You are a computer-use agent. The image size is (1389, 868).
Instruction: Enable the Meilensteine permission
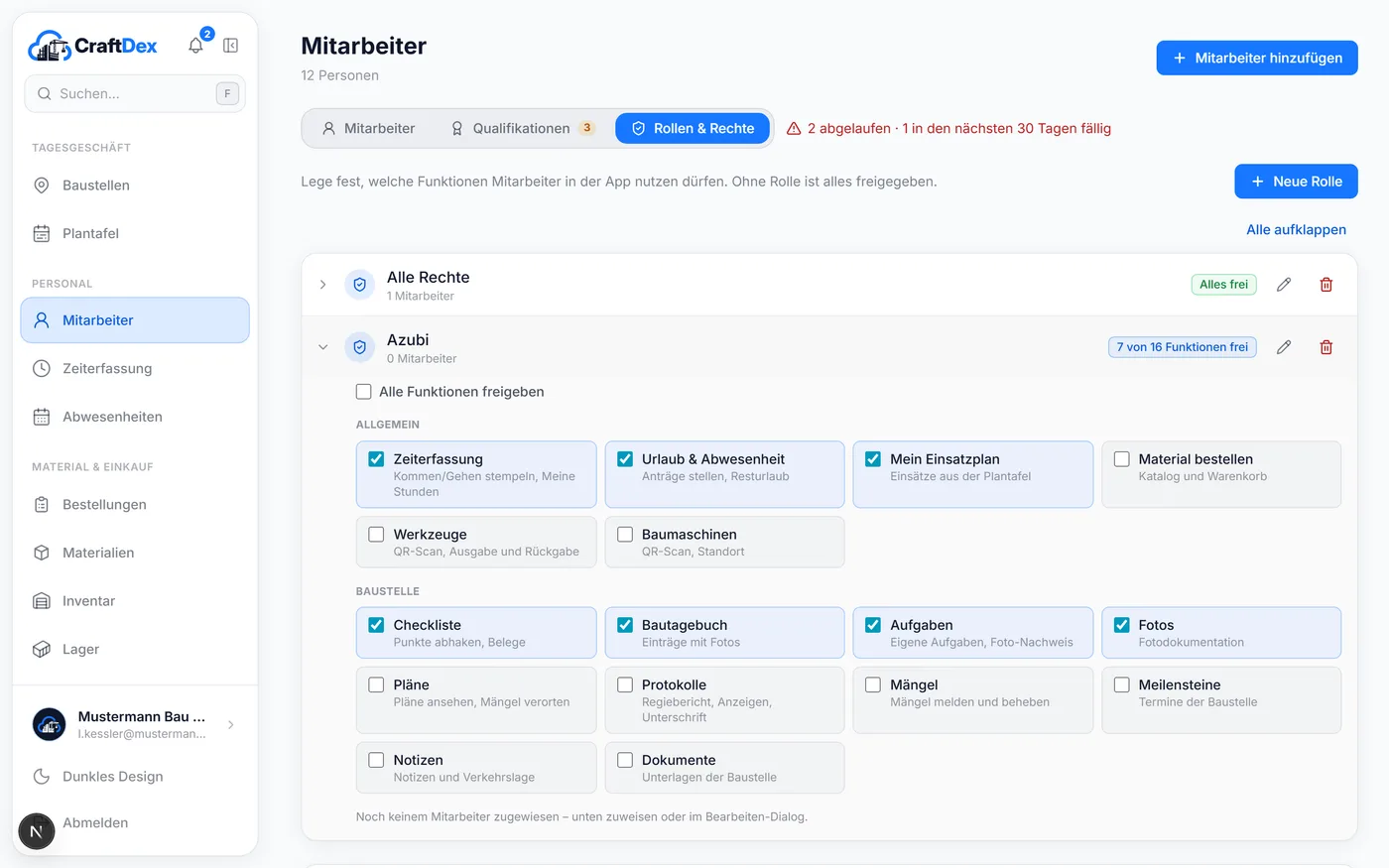[1122, 684]
